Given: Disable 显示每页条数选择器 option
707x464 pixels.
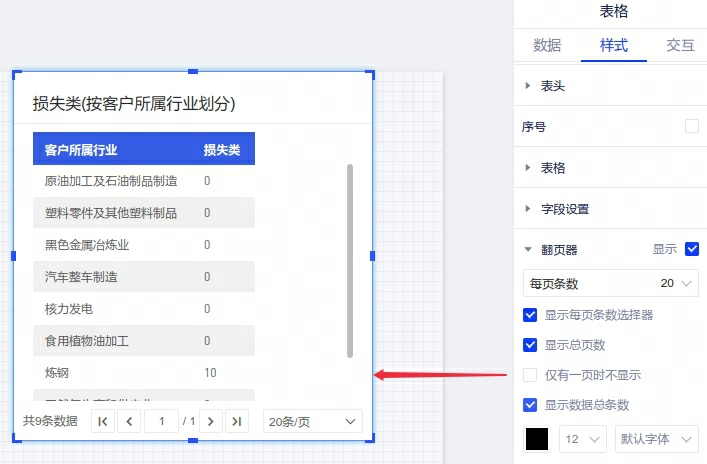Looking at the screenshot, I should (x=531, y=315).
